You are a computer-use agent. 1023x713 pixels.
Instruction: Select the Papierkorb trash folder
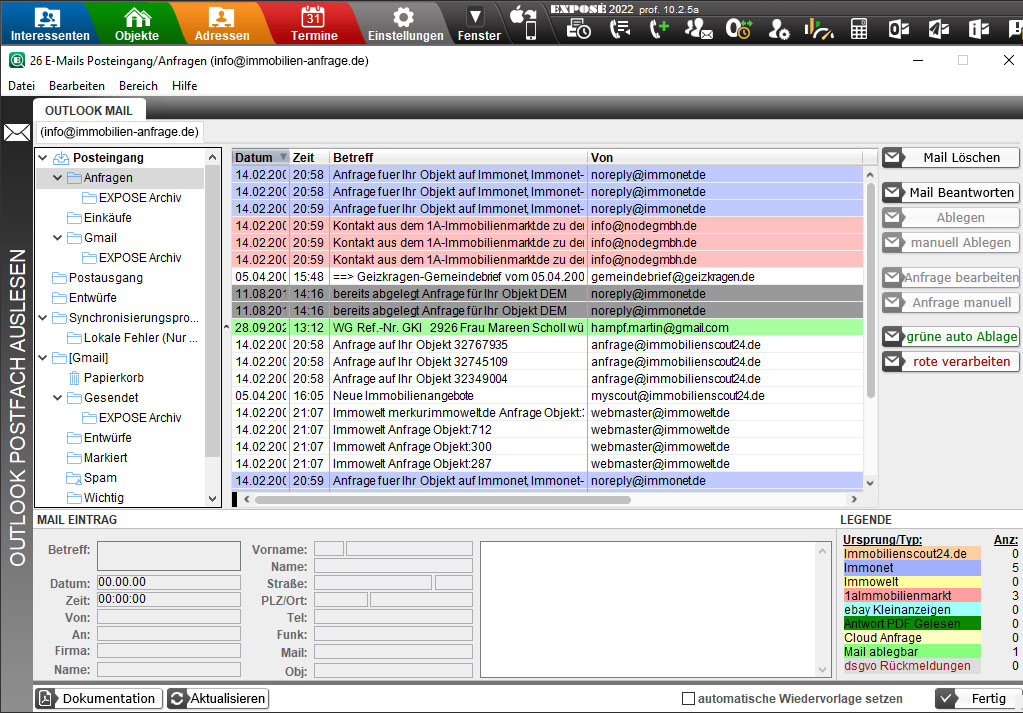[112, 377]
